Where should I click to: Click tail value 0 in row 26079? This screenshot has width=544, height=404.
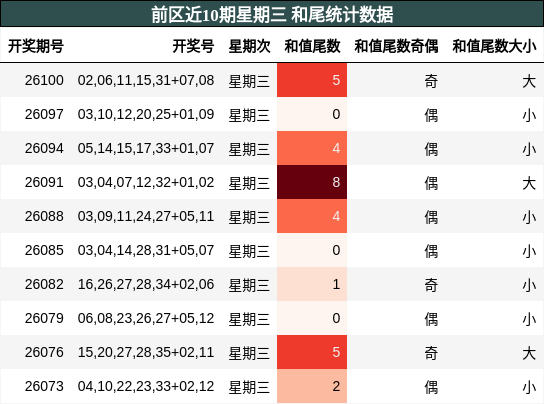click(x=312, y=318)
